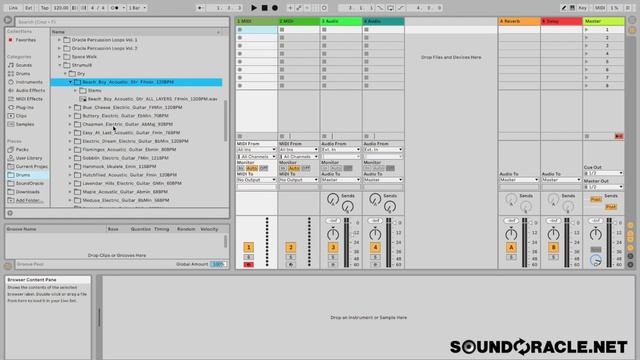Collapse the Dry folder
Viewport: 640px width, 360px height.
tap(65, 74)
